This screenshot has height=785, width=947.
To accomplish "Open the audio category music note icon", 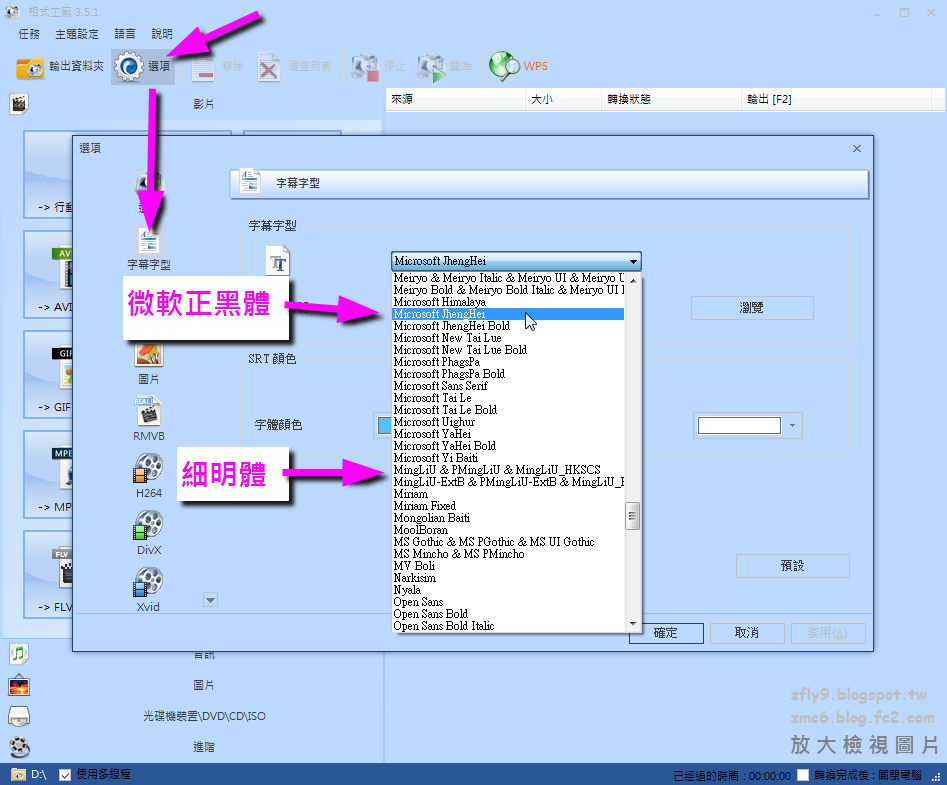I will click(19, 654).
